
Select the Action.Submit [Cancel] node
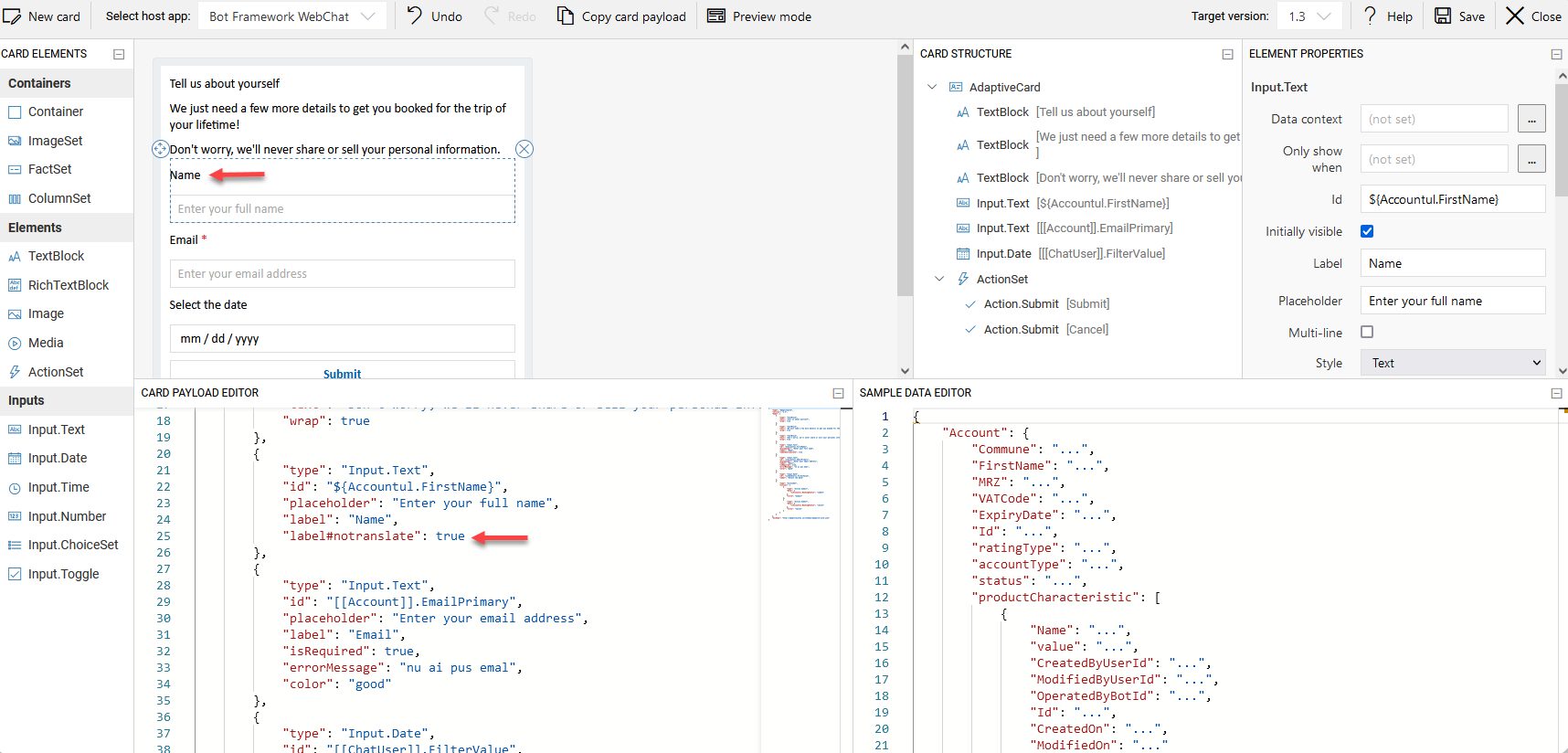tap(1036, 329)
